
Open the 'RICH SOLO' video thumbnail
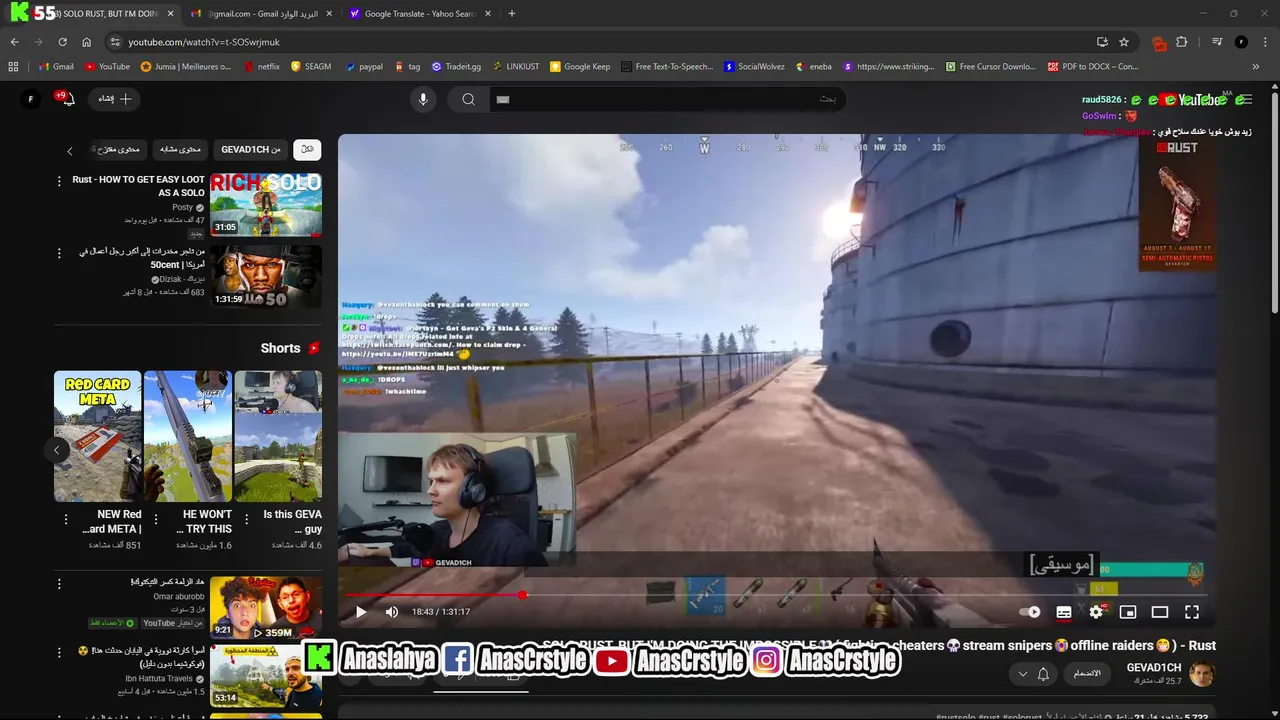coord(266,205)
